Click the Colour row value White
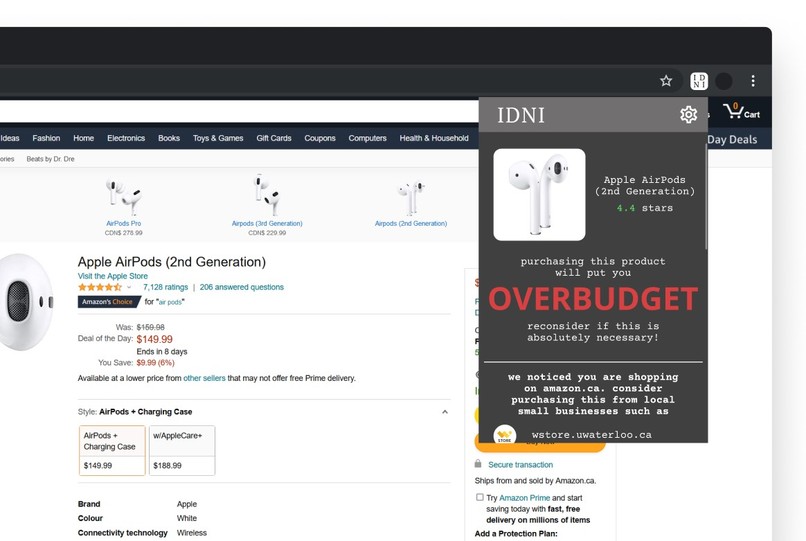 click(187, 518)
